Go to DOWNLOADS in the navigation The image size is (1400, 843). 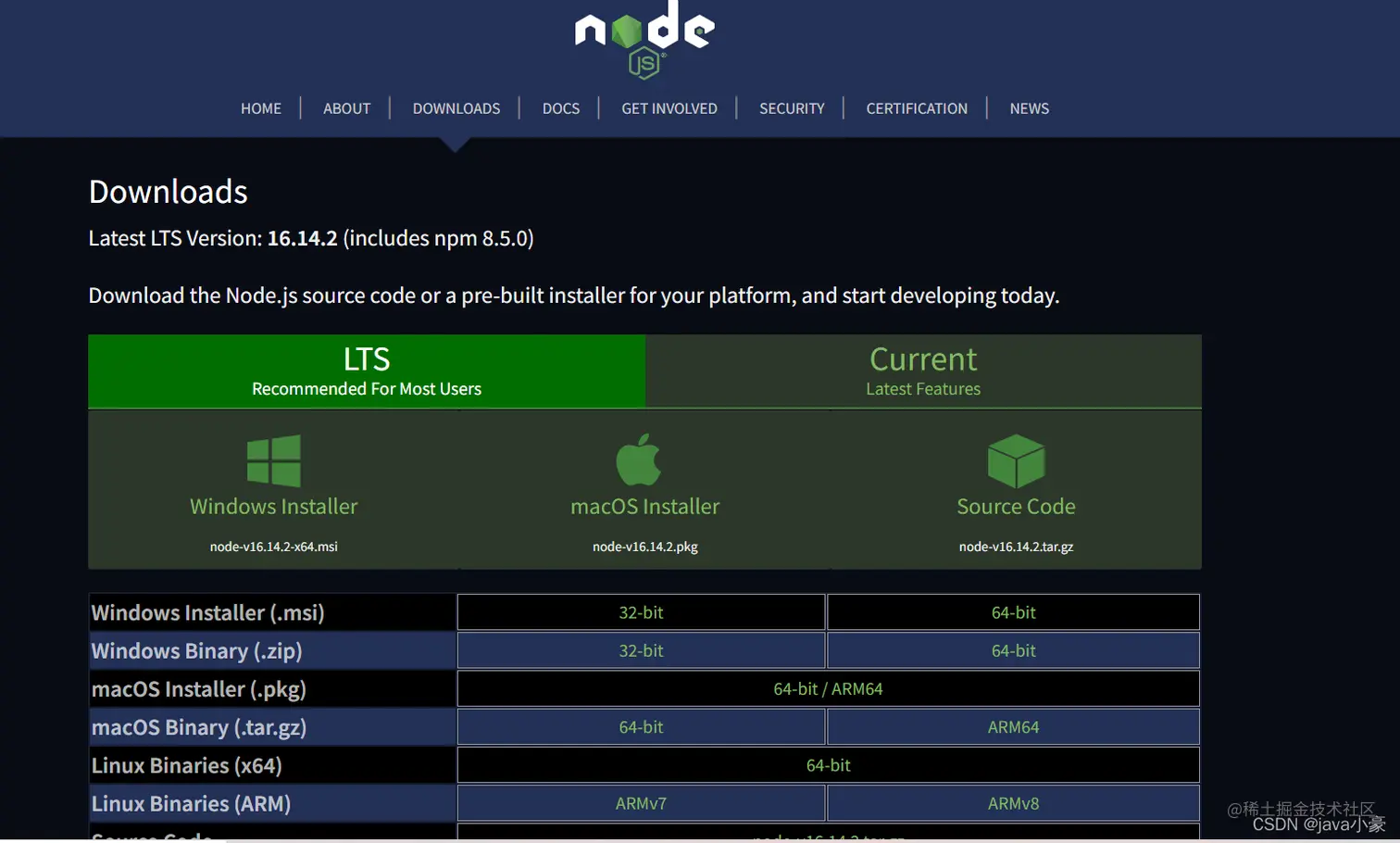456,108
